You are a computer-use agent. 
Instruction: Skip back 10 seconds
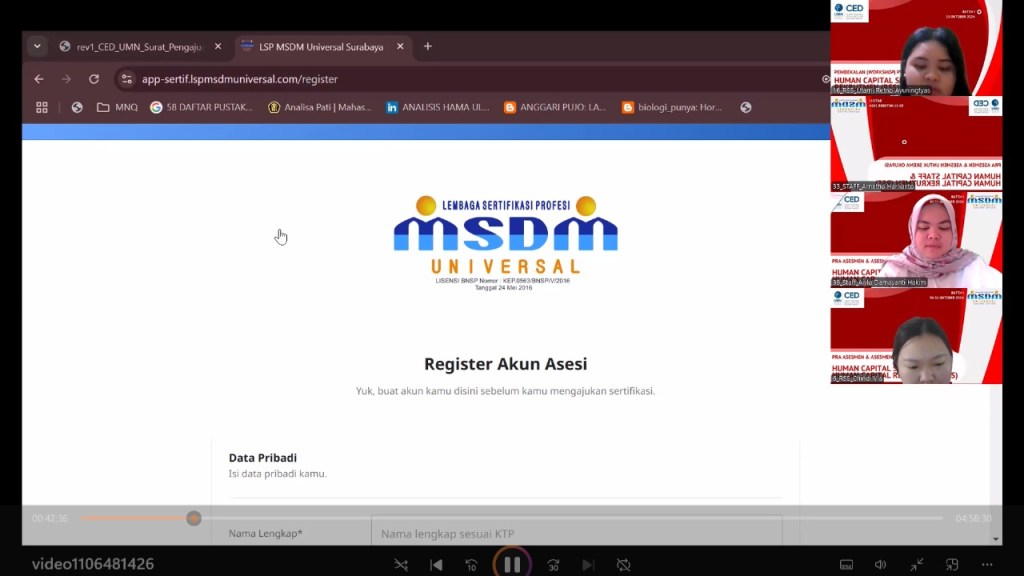[471, 565]
